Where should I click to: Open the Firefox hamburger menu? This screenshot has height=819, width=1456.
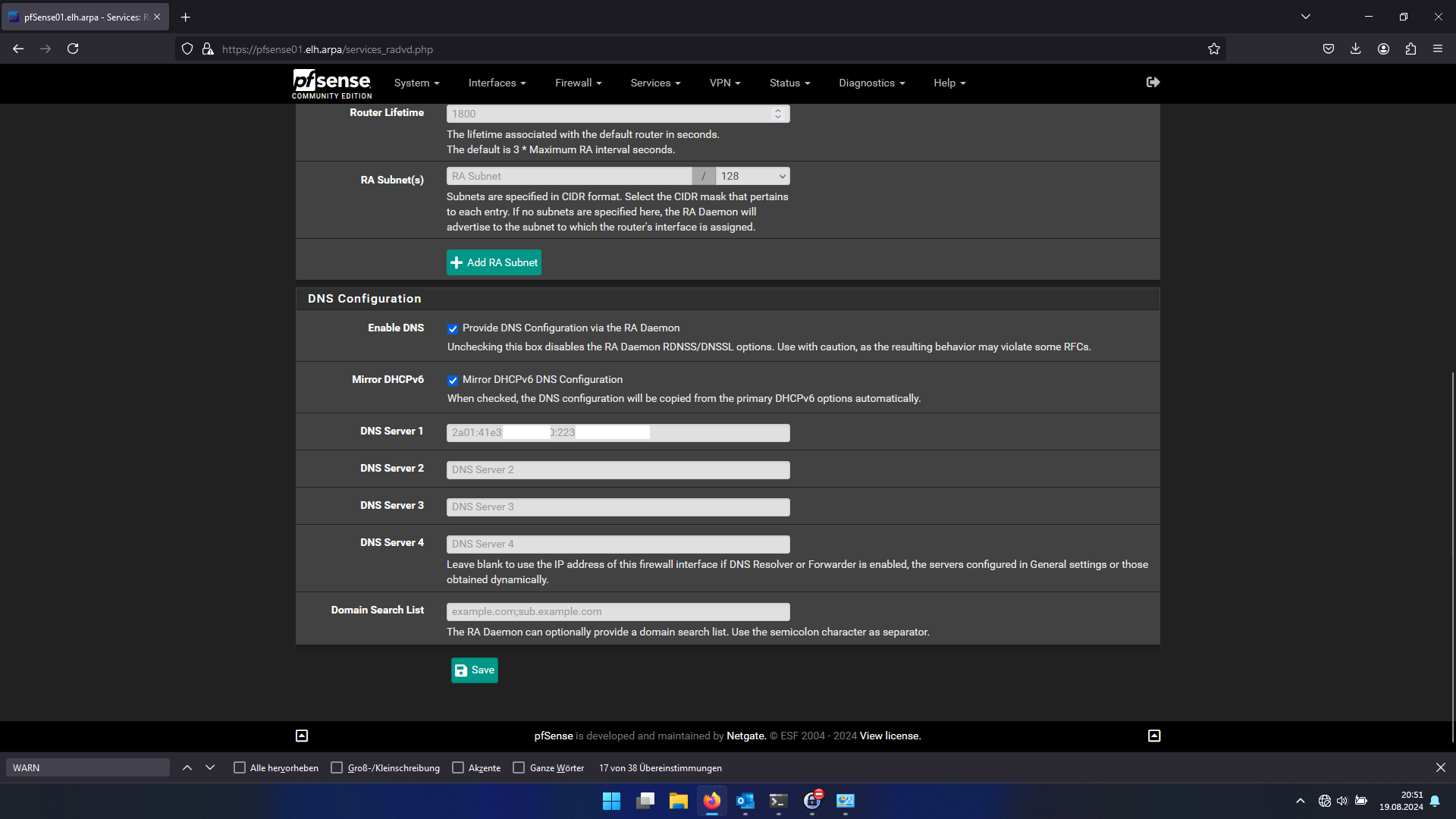click(1438, 49)
